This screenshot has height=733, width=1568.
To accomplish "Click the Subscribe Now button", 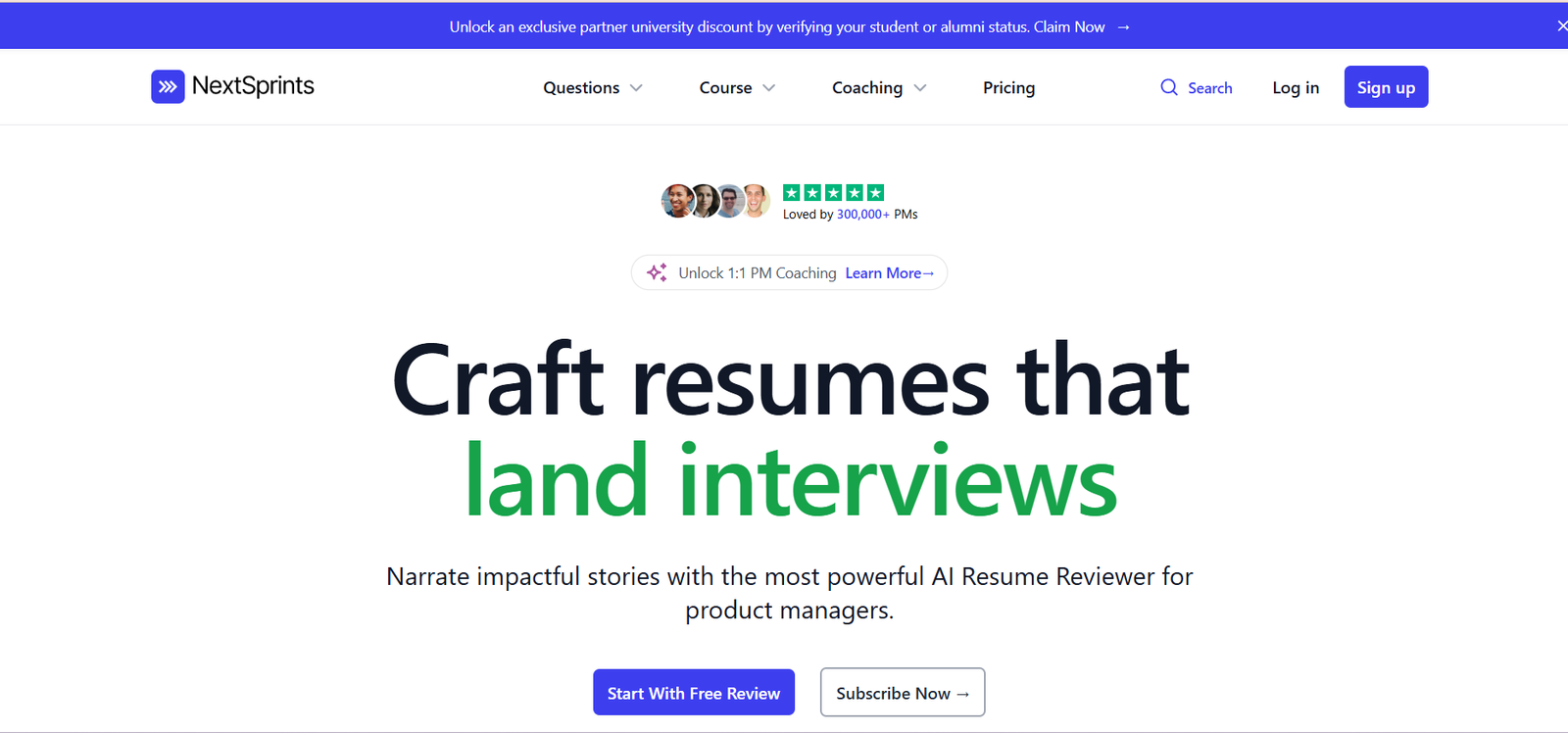I will (903, 693).
